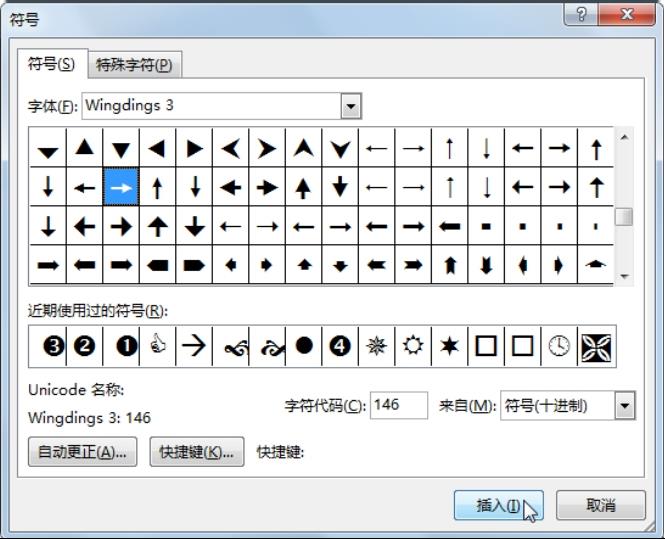
Task: Click the 自动更正(A)... button
Action: 82,452
